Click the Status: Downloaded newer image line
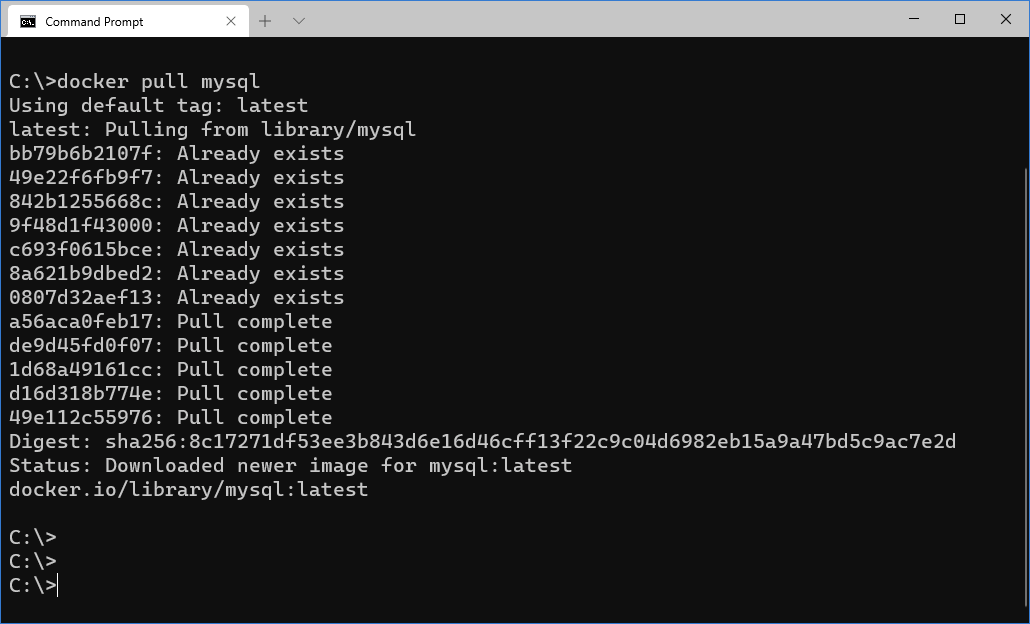The height and width of the screenshot is (624, 1030). tap(290, 466)
